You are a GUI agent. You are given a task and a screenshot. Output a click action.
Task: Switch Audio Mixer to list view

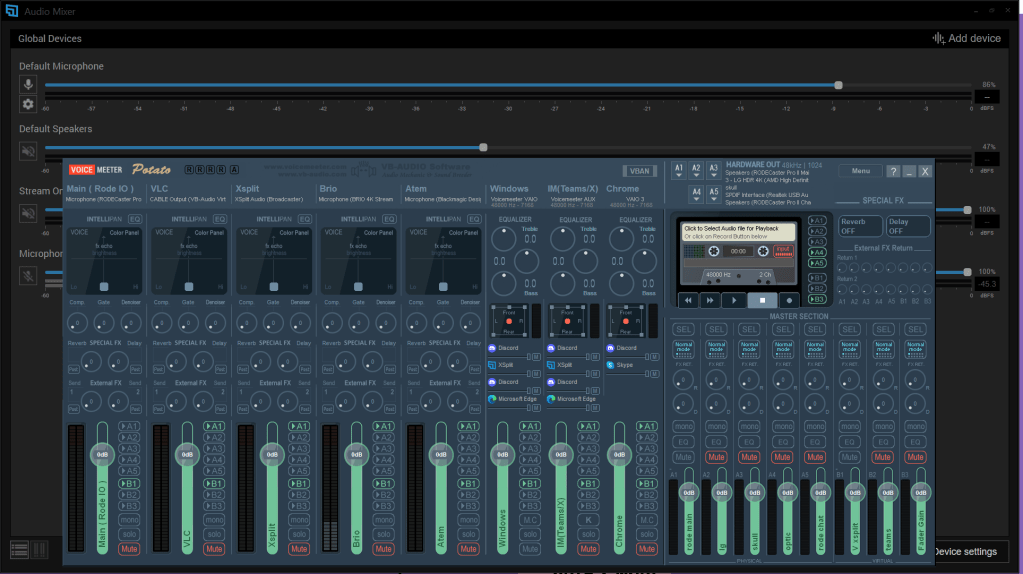19,550
